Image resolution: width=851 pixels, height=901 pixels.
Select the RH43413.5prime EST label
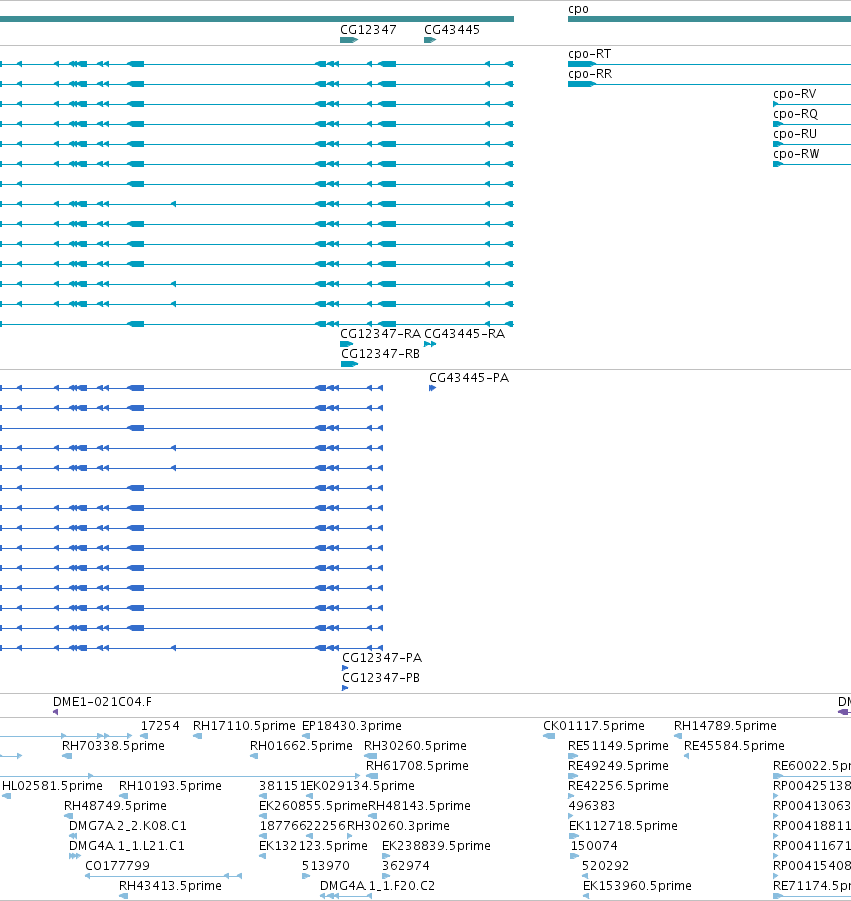click(x=170, y=886)
